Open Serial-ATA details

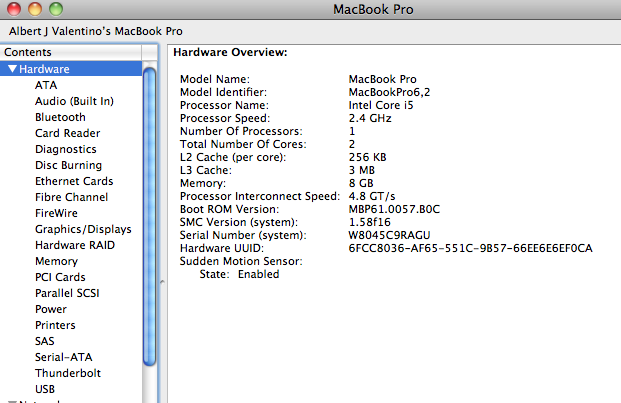pos(63,357)
